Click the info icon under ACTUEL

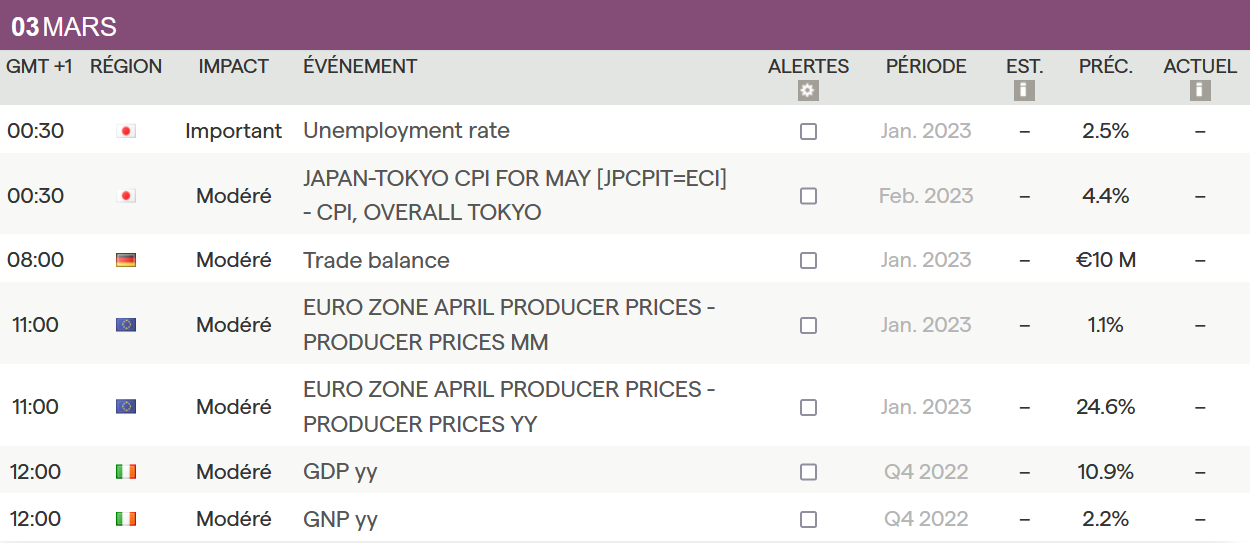pos(1200,91)
